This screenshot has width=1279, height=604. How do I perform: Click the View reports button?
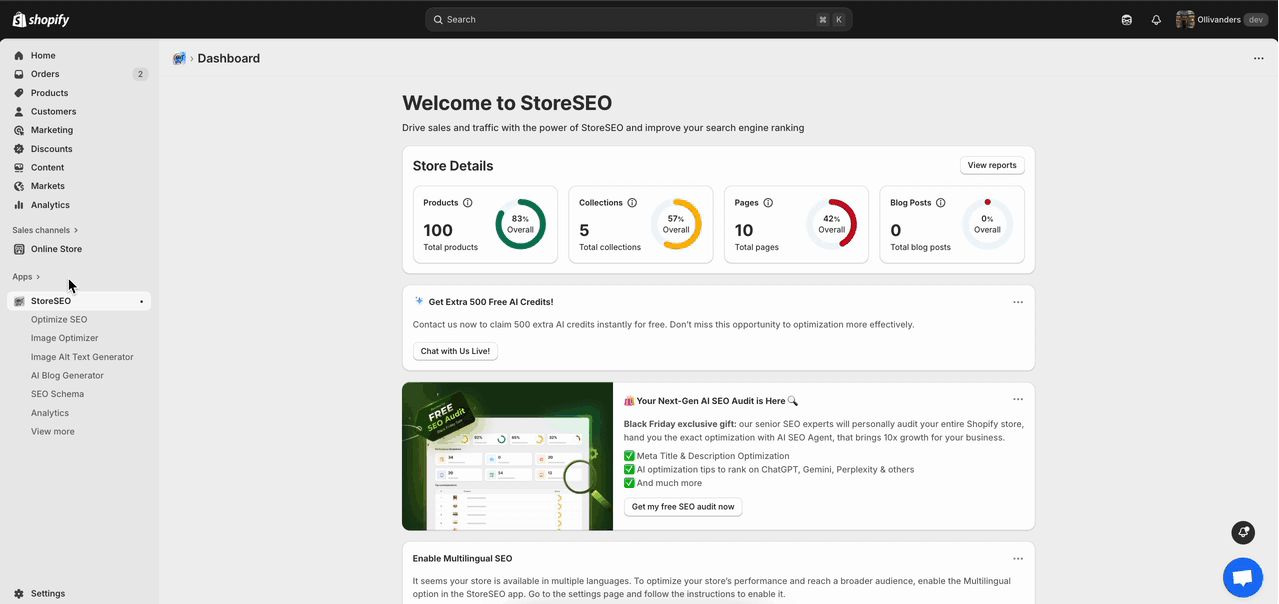pyautogui.click(x=991, y=164)
